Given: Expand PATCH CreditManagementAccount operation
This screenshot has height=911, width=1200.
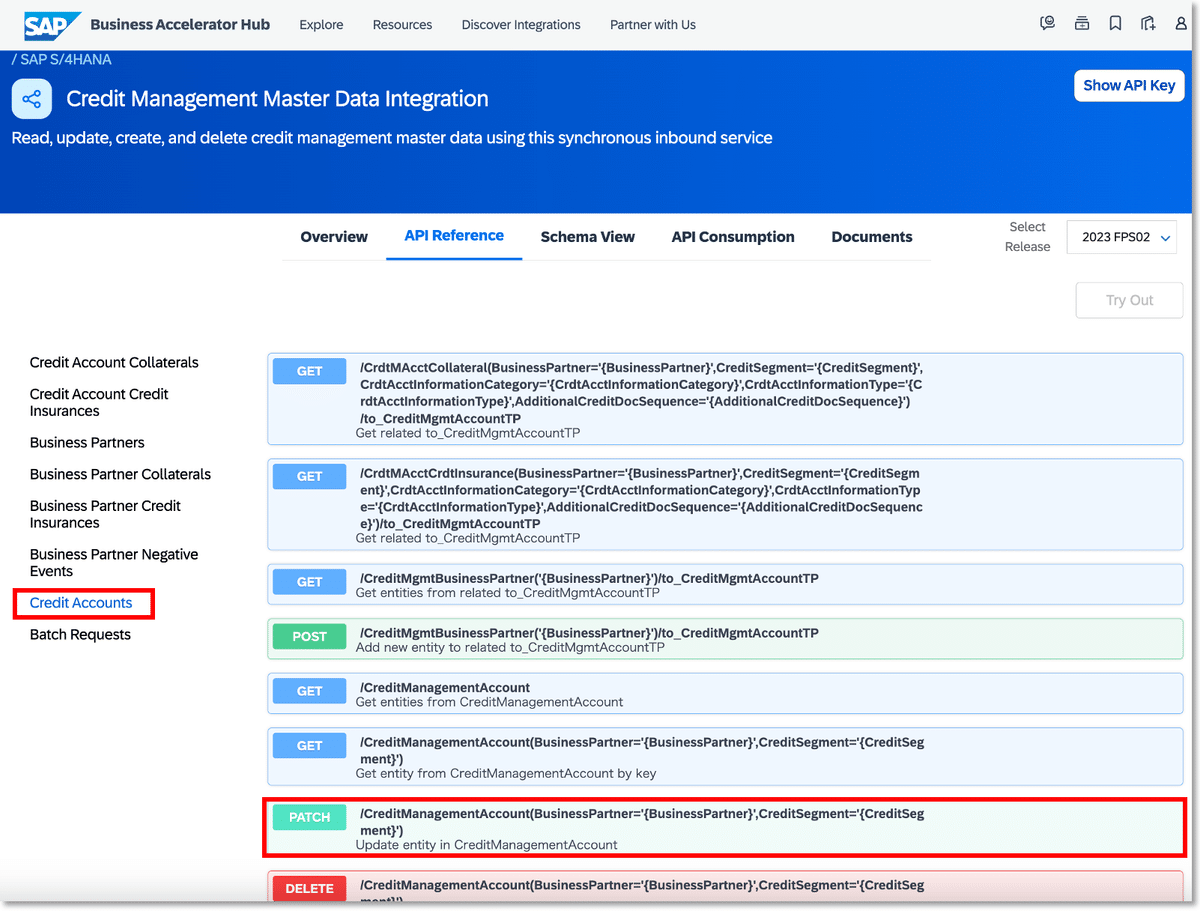Looking at the screenshot, I should (725, 827).
